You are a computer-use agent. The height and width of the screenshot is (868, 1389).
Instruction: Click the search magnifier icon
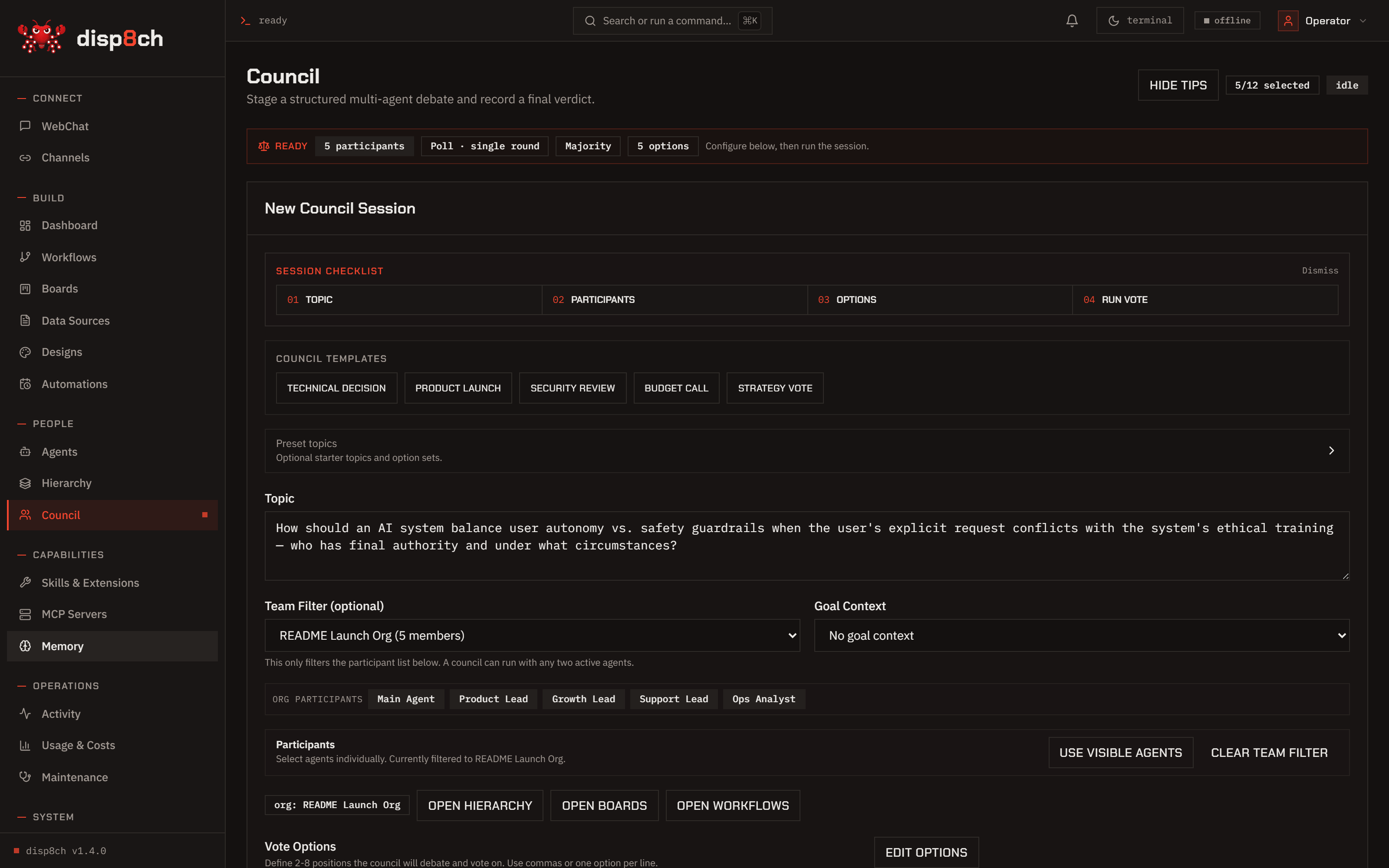[590, 21]
